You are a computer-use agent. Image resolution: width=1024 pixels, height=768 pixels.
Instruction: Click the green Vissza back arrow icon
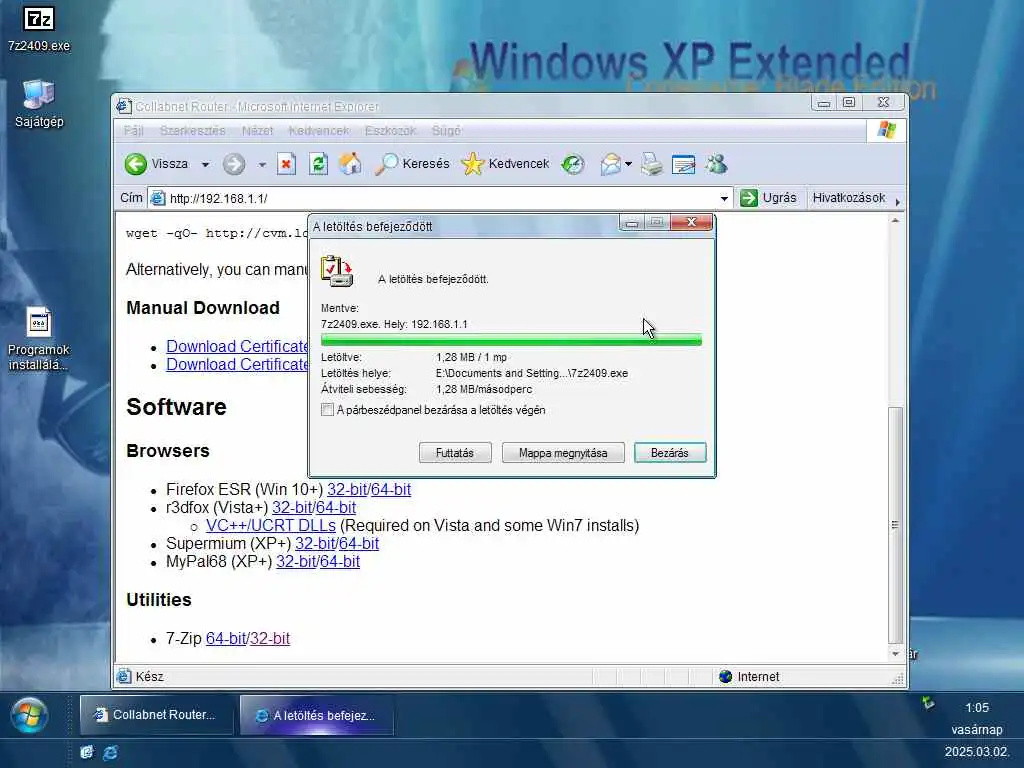(x=136, y=164)
